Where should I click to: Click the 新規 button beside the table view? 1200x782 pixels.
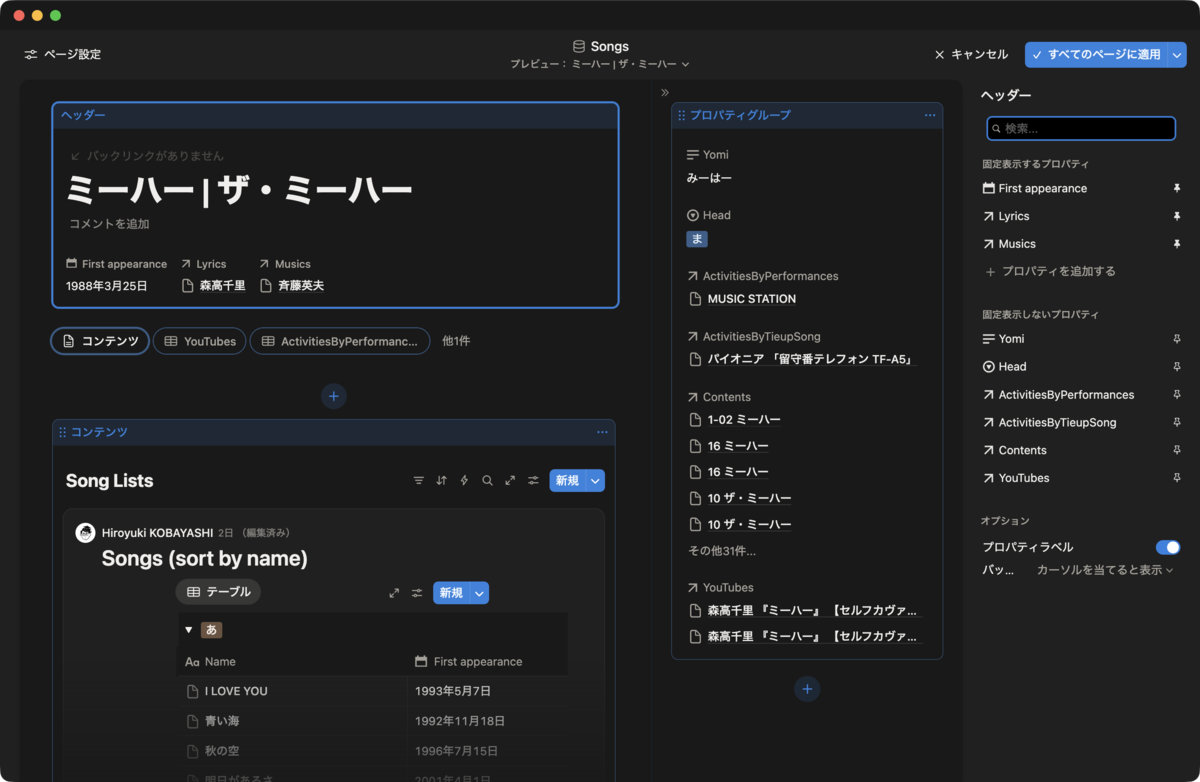(451, 593)
